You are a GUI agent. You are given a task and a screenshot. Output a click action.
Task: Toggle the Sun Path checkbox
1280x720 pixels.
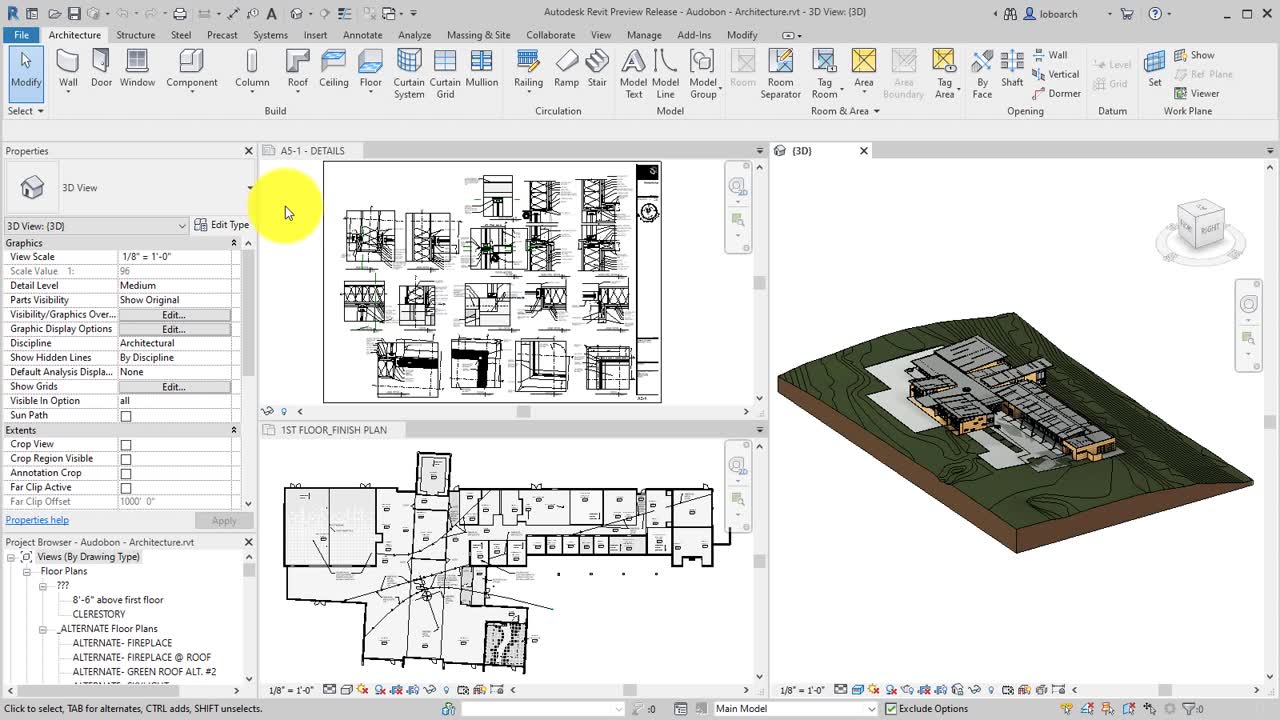[126, 416]
